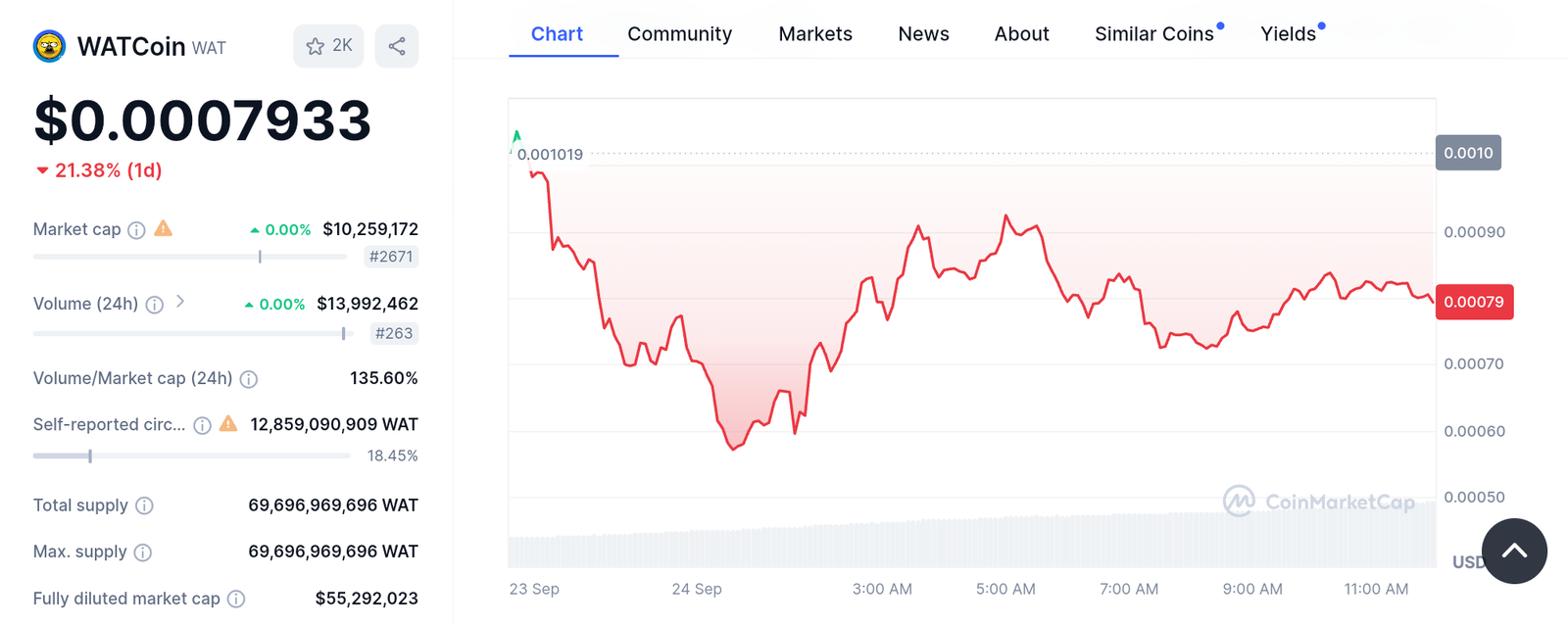
Task: Click the $55,292,023 fully diluted value
Action: point(367,599)
